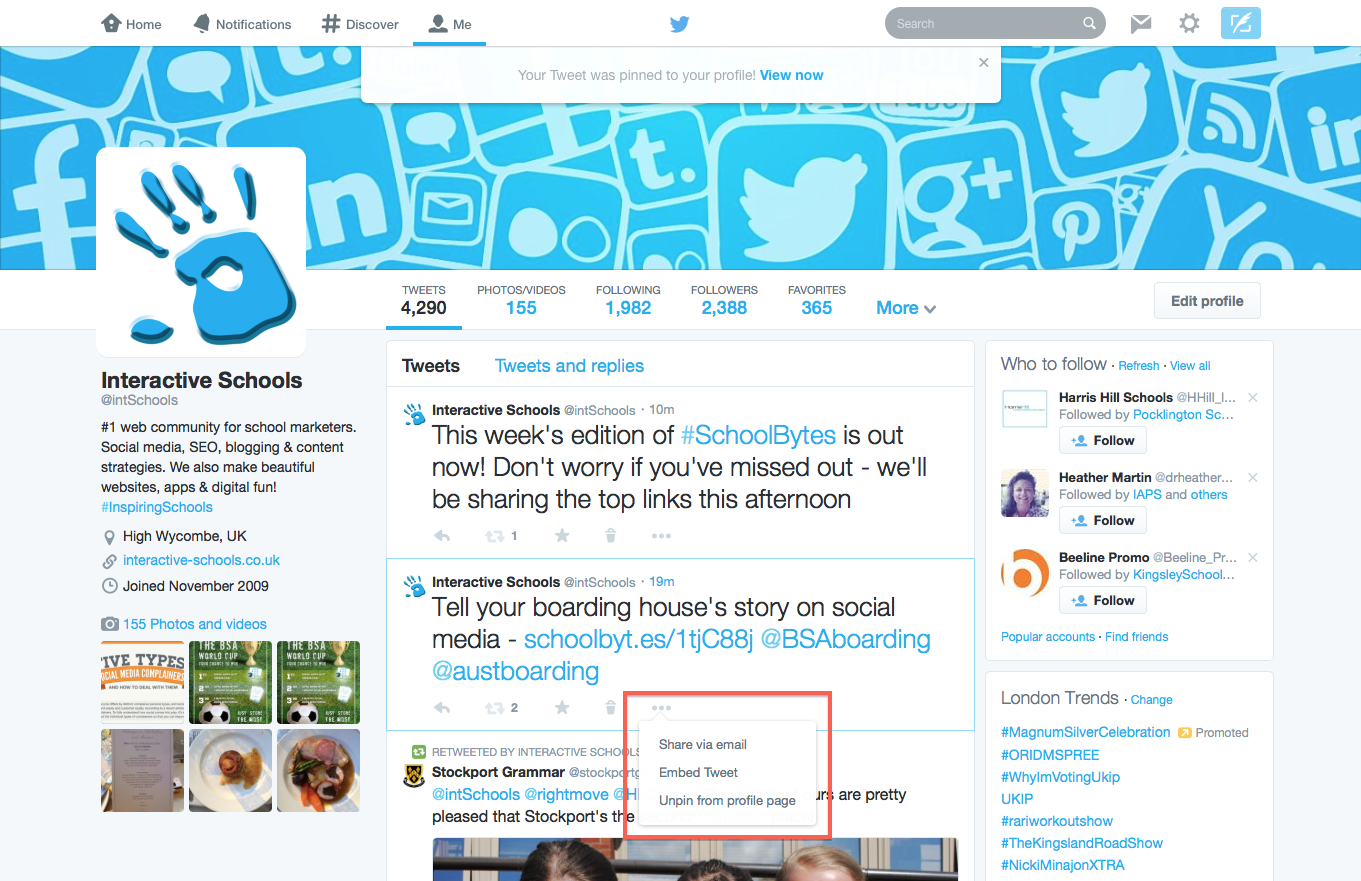Open the settings gear menu
The width and height of the screenshot is (1361, 881).
click(1189, 23)
